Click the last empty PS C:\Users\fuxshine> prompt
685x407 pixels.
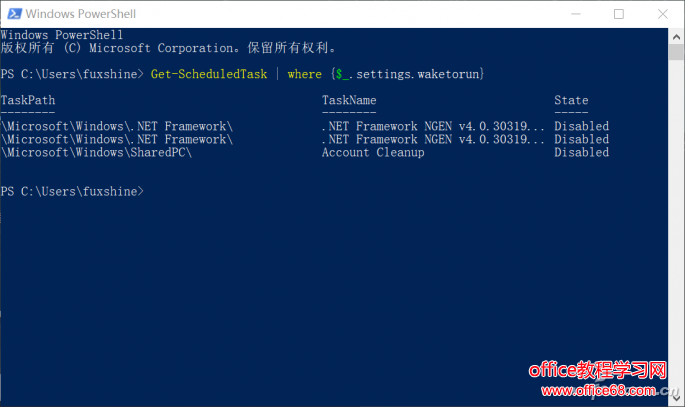(x=72, y=191)
